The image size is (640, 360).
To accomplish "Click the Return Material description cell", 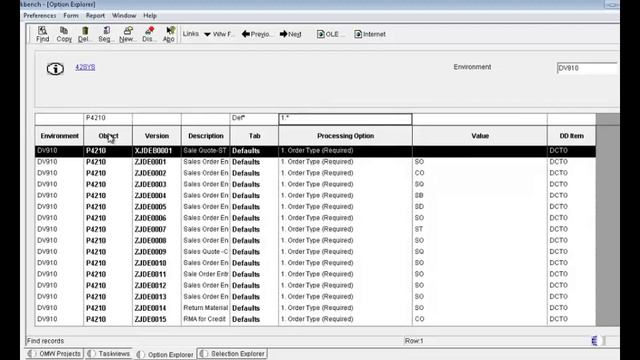I will 206,308.
